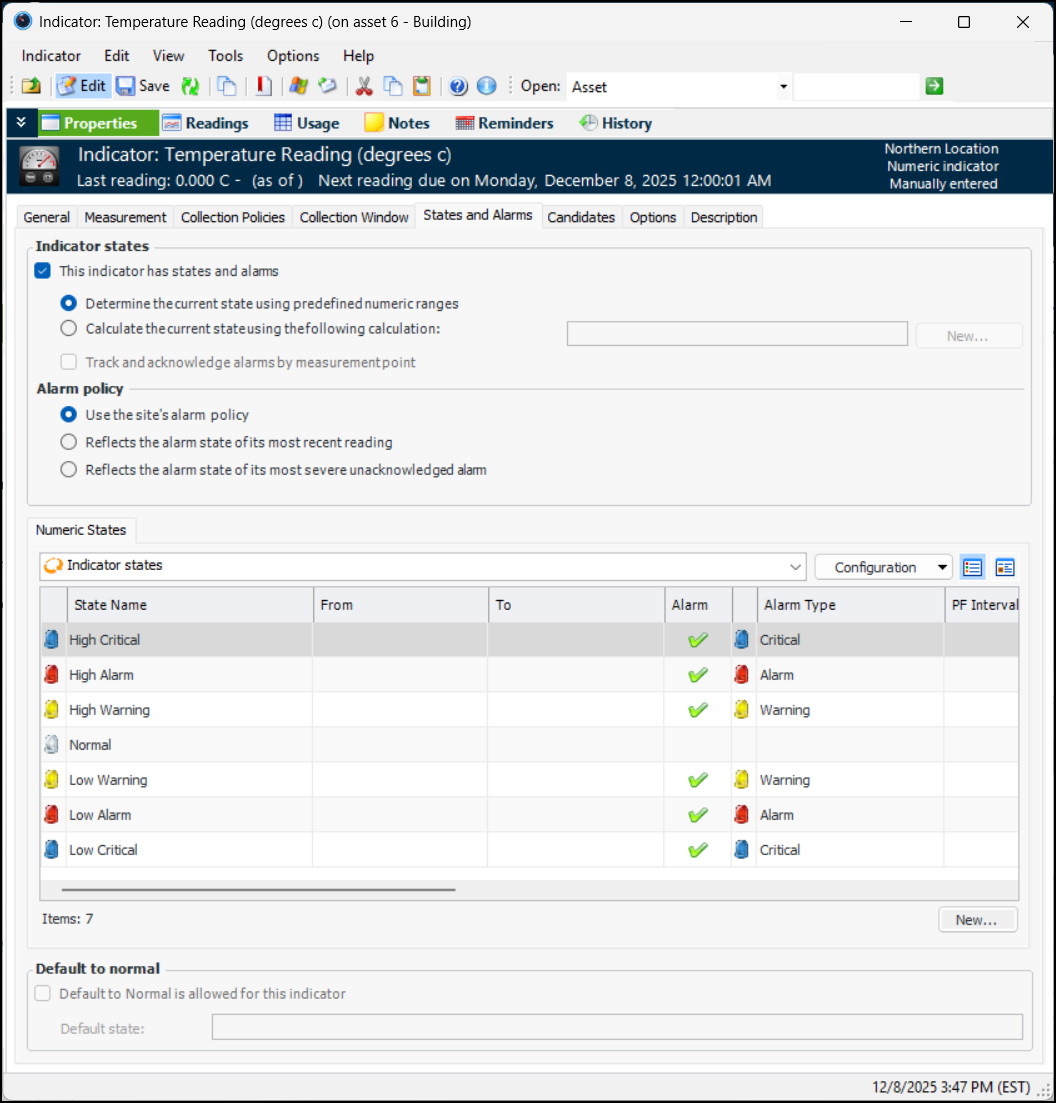The width and height of the screenshot is (1056, 1103).
Task: Click the scissors cut icon
Action: click(x=364, y=86)
